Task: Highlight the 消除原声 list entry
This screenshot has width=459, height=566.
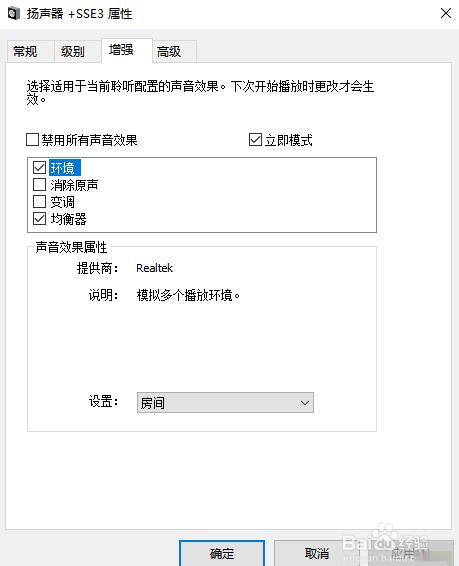Action: click(x=74, y=185)
